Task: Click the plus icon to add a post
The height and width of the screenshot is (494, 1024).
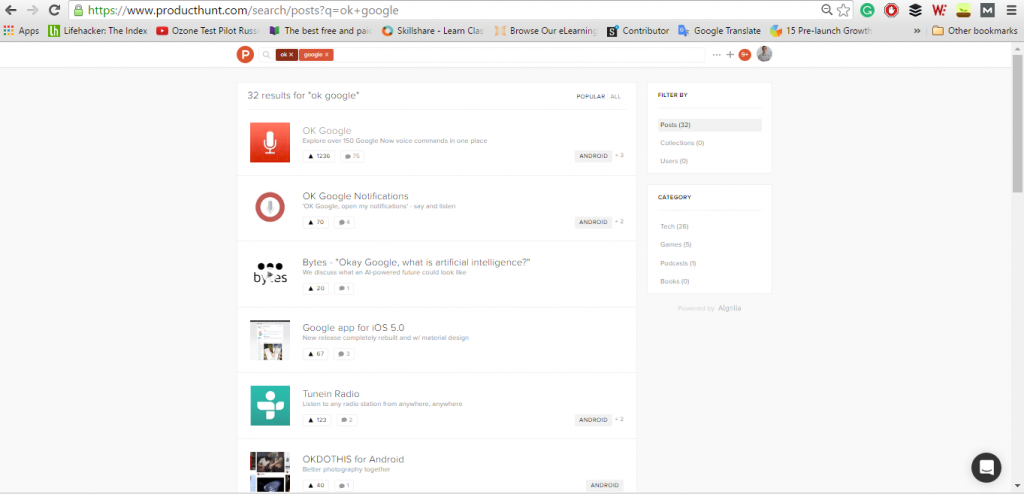Action: (x=730, y=55)
